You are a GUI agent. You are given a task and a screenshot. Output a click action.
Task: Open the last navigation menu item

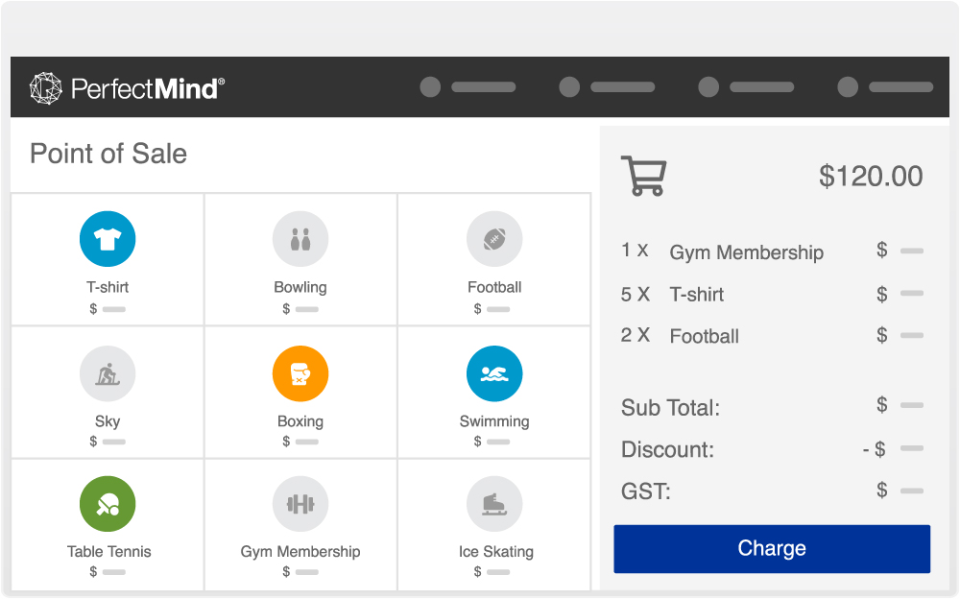885,87
